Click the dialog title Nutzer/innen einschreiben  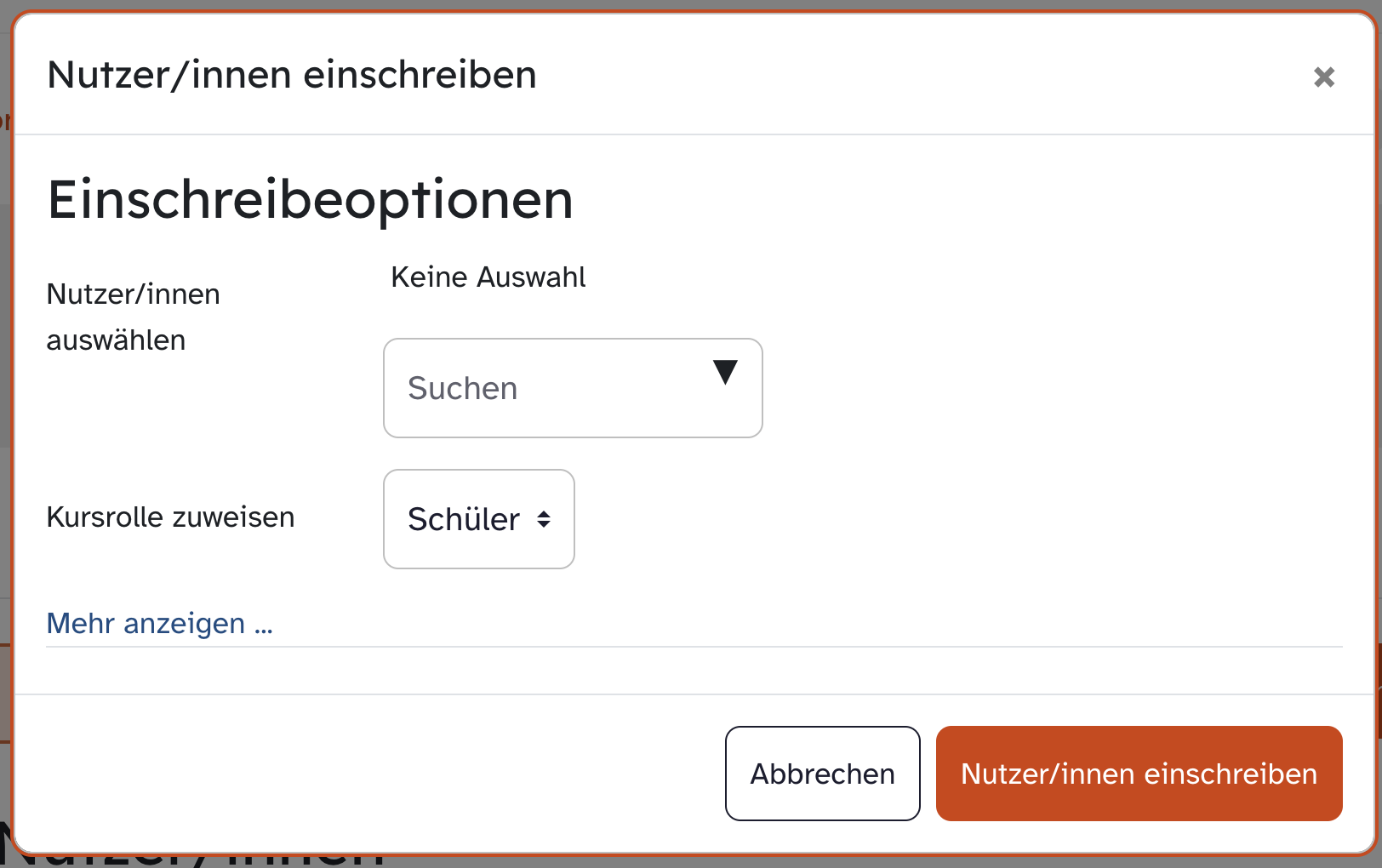pyautogui.click(x=292, y=75)
